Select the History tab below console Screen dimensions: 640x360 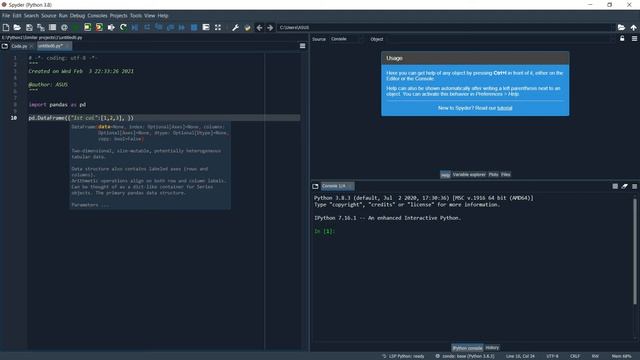point(492,347)
